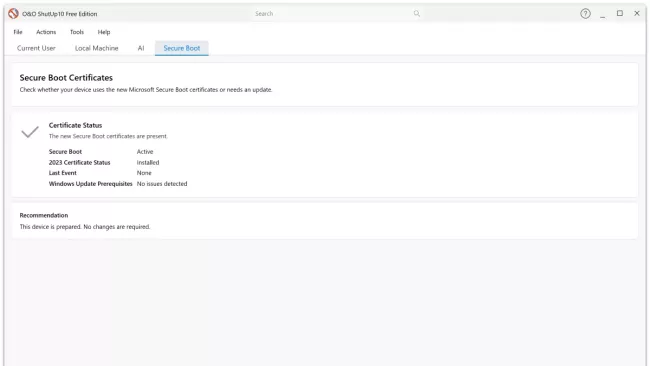The width and height of the screenshot is (650, 366).
Task: Click the 'Last Event' label
Action: pyautogui.click(x=63, y=173)
